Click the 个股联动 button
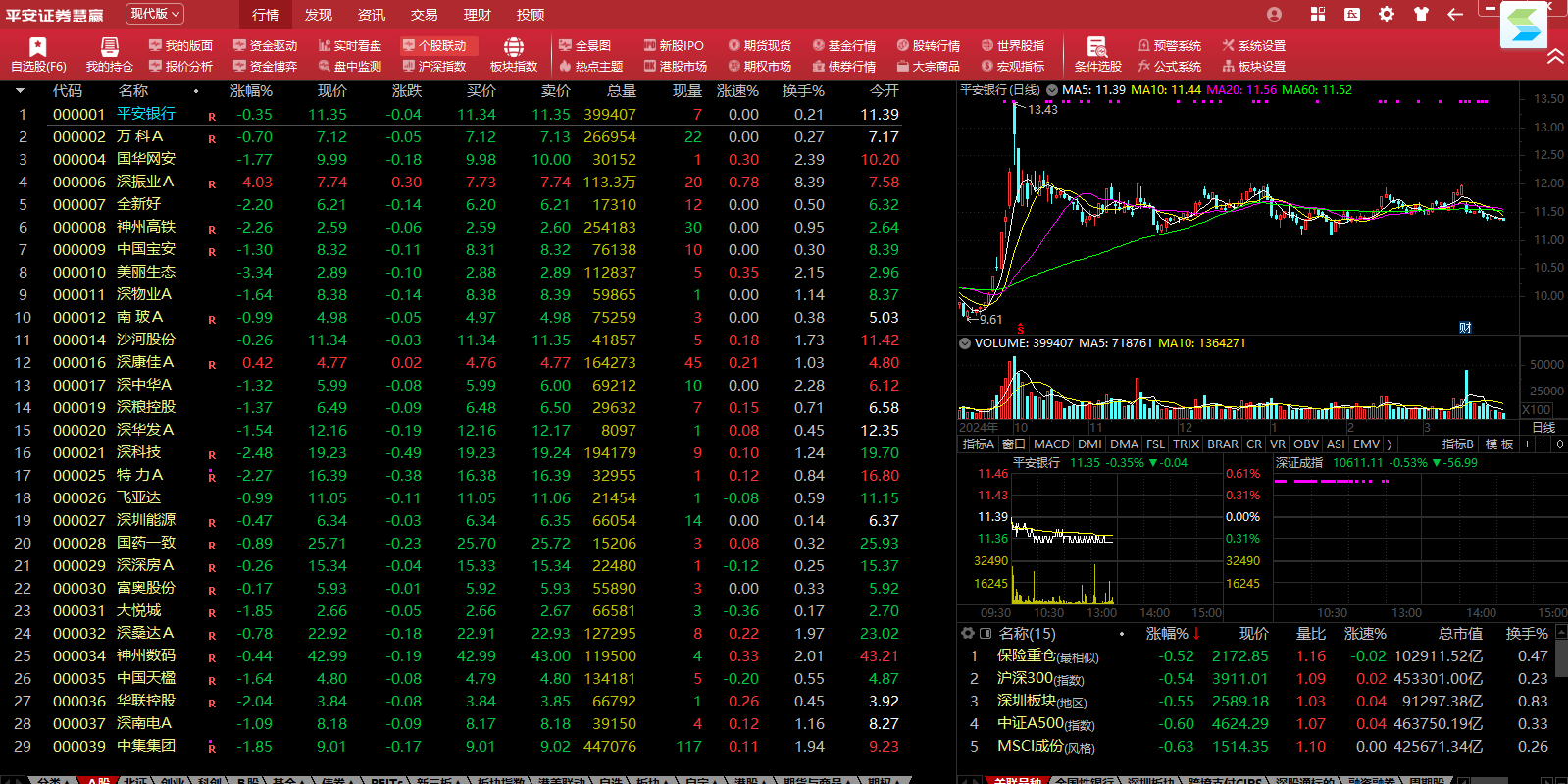This screenshot has width=1568, height=784. click(x=434, y=46)
